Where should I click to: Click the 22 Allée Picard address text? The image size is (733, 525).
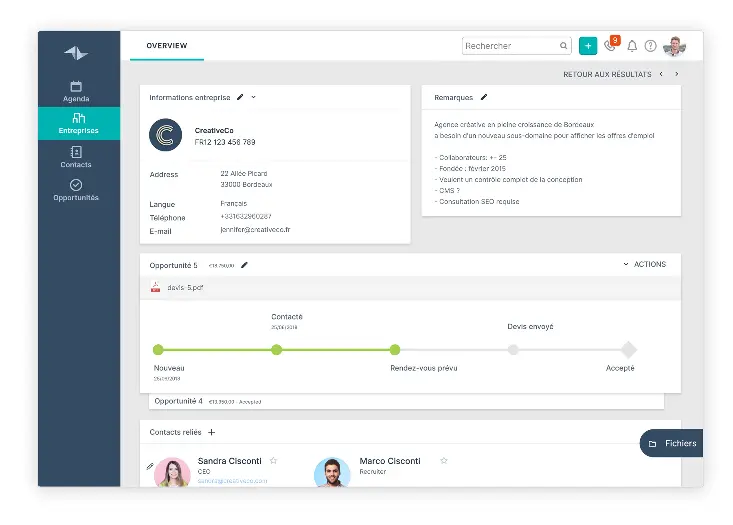point(244,173)
